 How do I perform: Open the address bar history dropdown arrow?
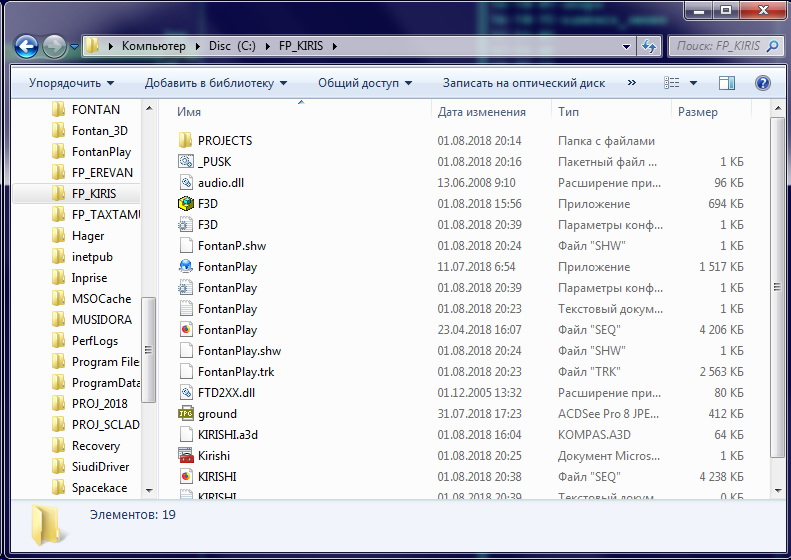tap(626, 46)
